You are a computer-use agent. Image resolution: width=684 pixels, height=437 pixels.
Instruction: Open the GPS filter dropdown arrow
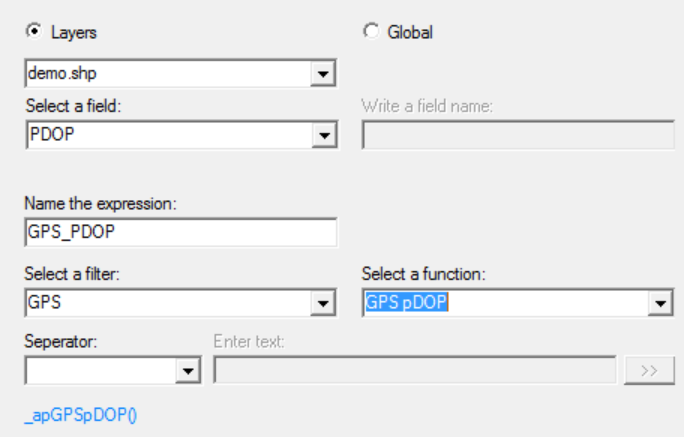pos(324,304)
